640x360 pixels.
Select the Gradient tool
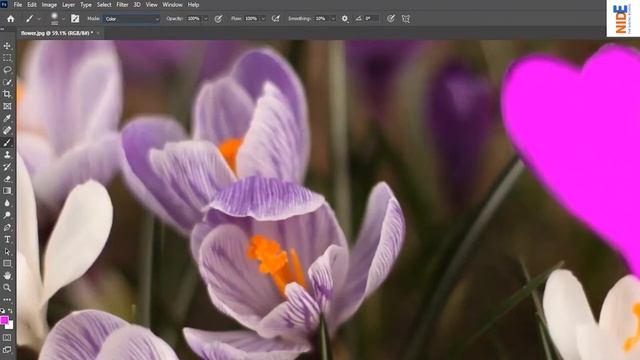[x=7, y=191]
